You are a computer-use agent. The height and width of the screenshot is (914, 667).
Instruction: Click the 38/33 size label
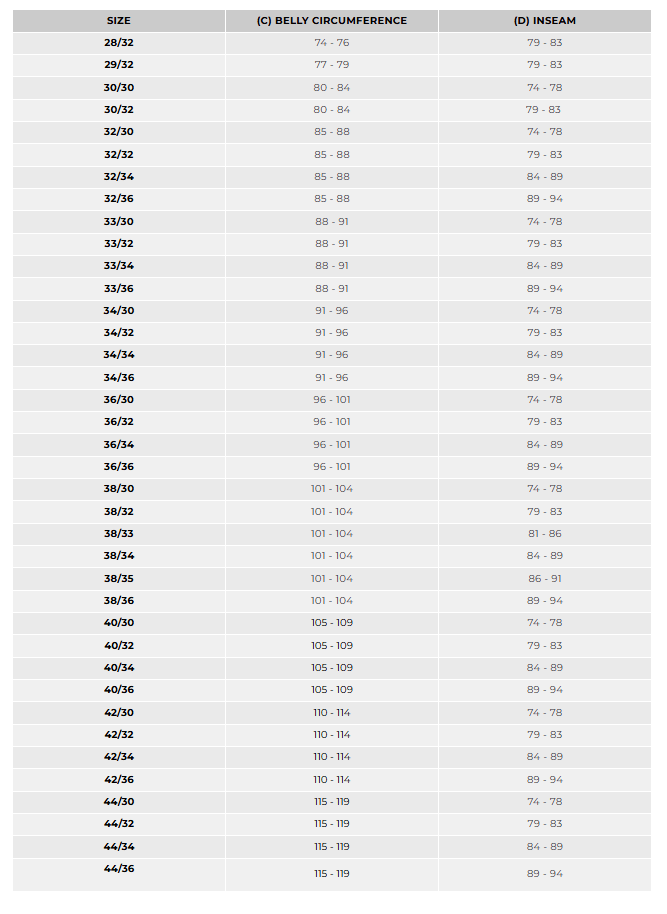pos(119,534)
